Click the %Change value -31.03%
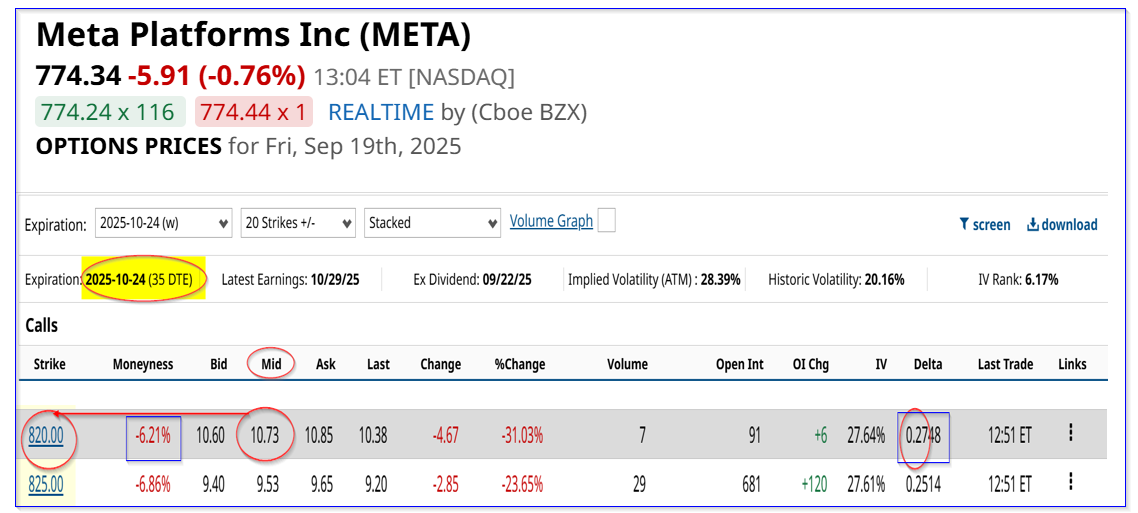Image resolution: width=1138 pixels, height=513 pixels. click(521, 435)
